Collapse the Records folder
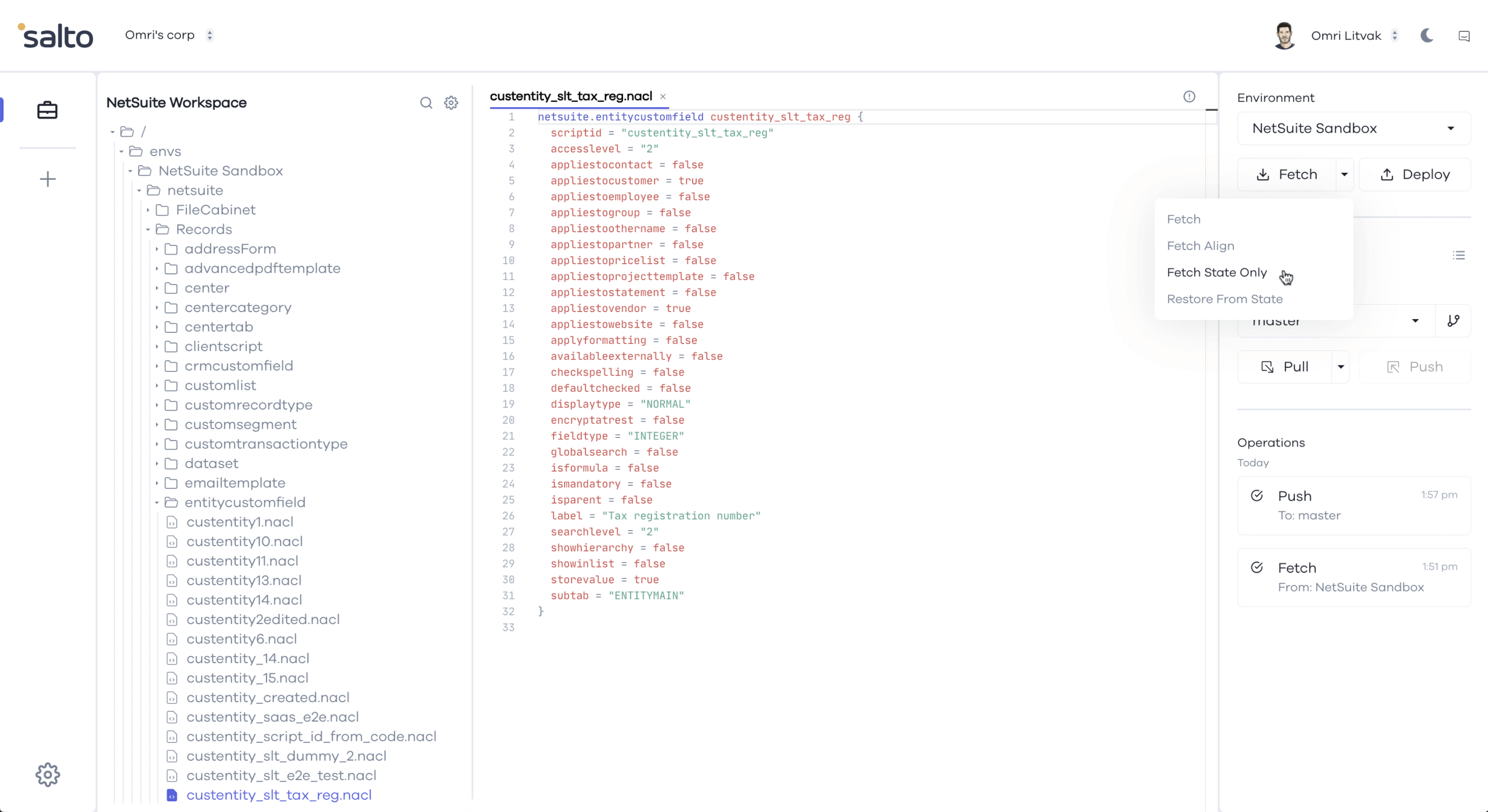This screenshot has height=812, width=1488. pos(148,230)
